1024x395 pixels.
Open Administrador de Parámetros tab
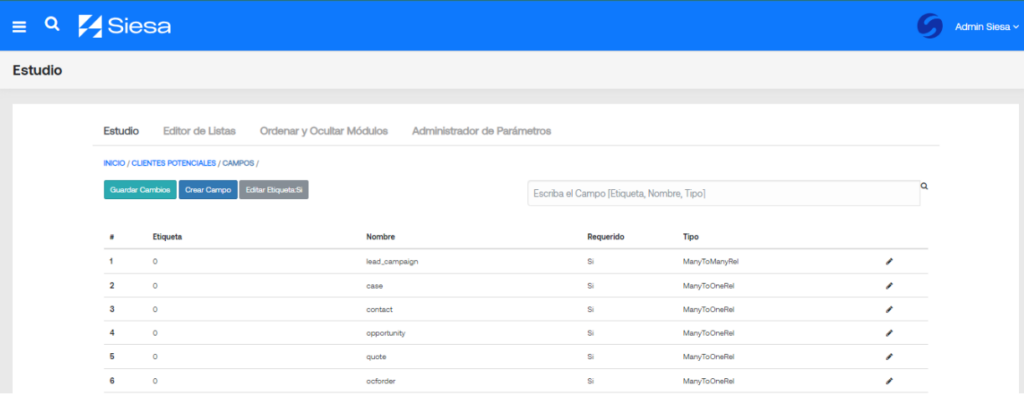[x=481, y=131]
